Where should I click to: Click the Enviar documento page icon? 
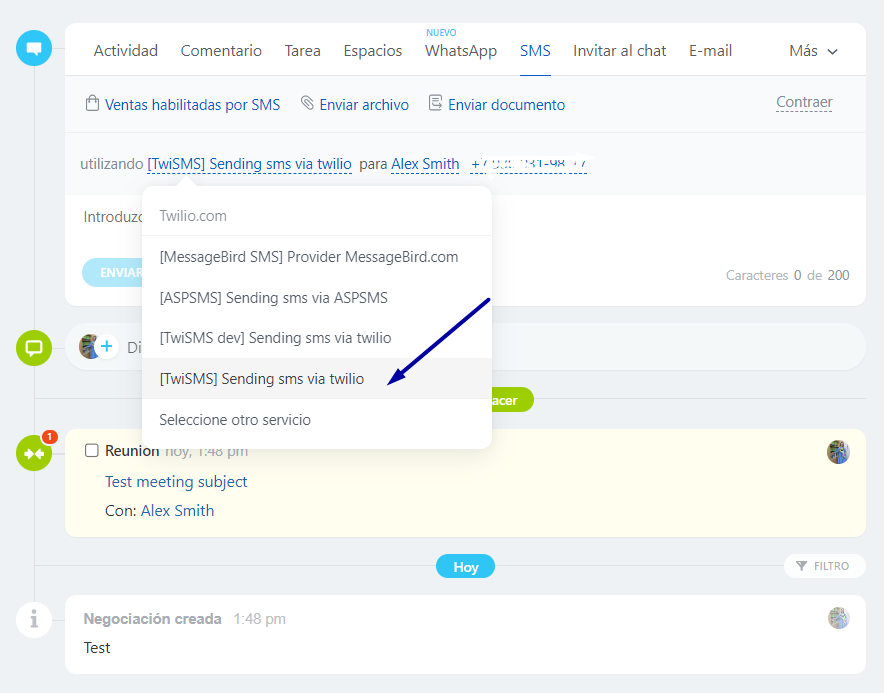pos(435,104)
